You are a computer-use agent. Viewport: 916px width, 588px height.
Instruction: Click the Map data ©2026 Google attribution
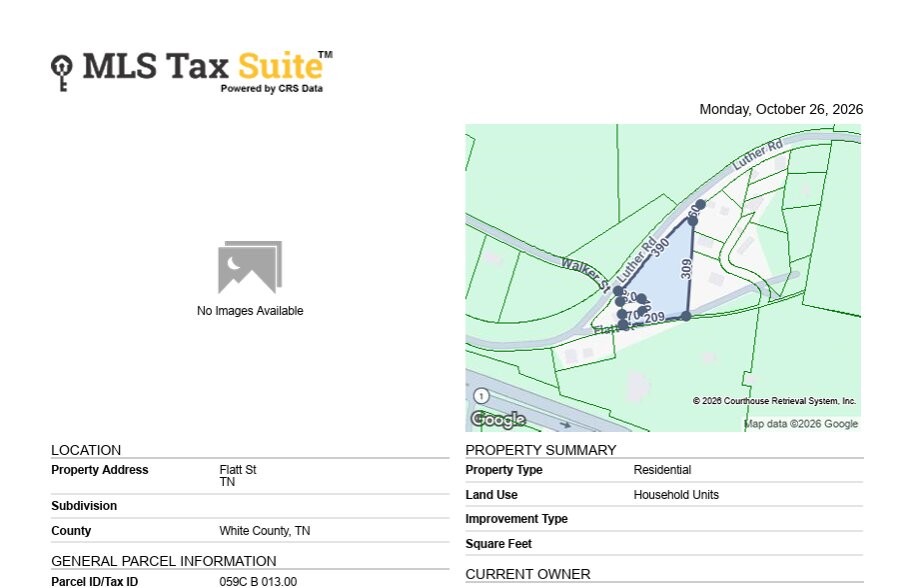(802, 424)
